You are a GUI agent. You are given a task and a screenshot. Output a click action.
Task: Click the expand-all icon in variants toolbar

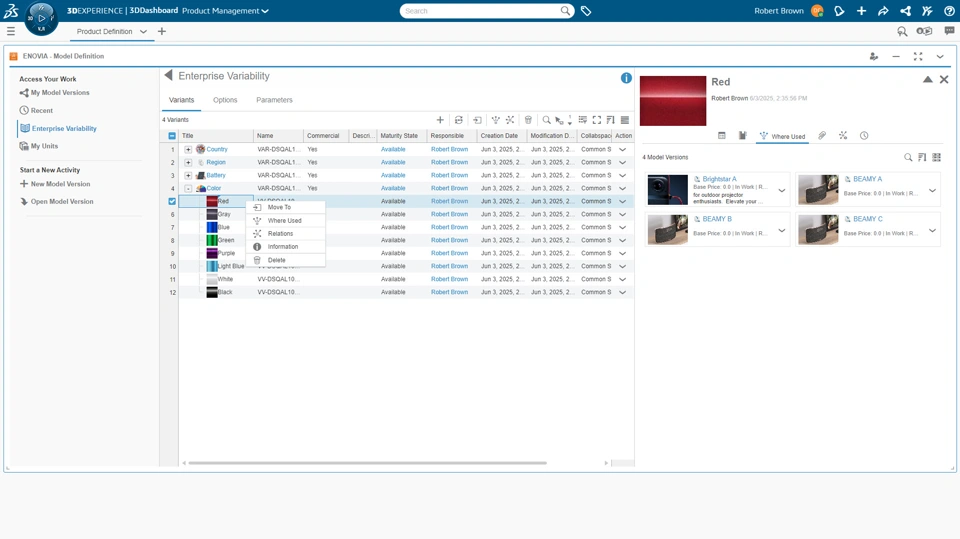582,120
